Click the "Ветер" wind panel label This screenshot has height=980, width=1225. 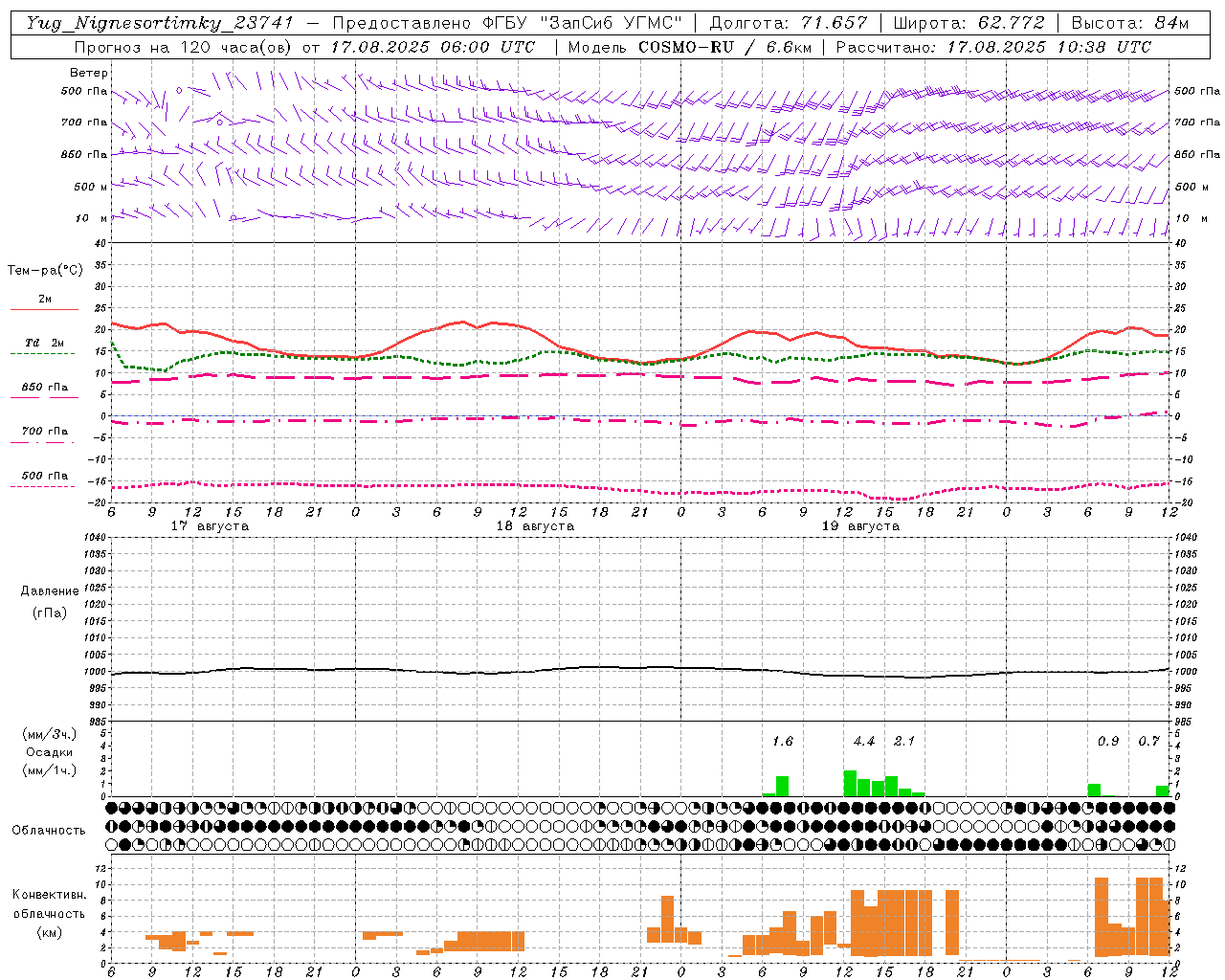[89, 73]
